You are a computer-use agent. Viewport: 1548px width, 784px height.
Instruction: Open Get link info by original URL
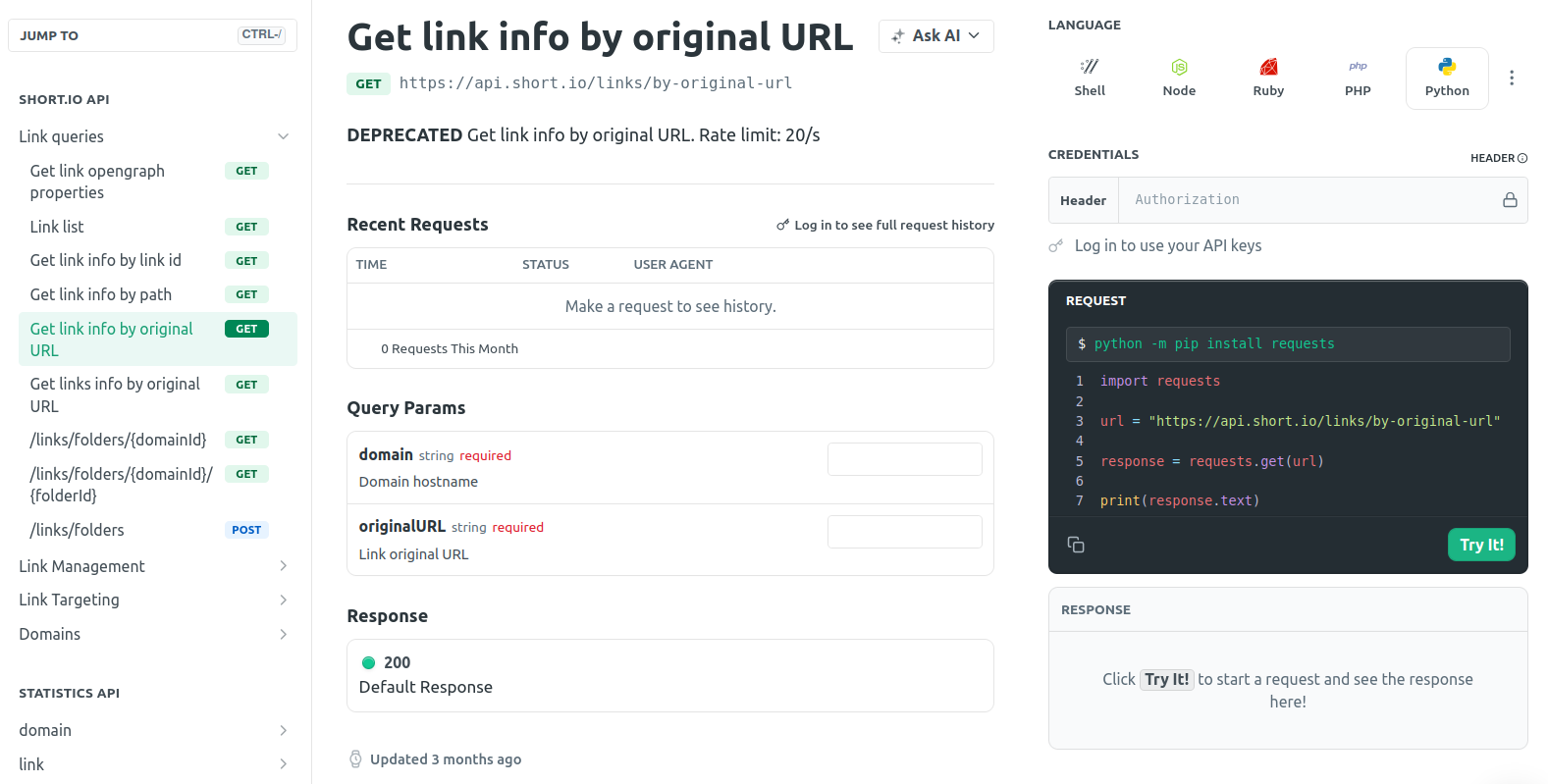tap(157, 340)
